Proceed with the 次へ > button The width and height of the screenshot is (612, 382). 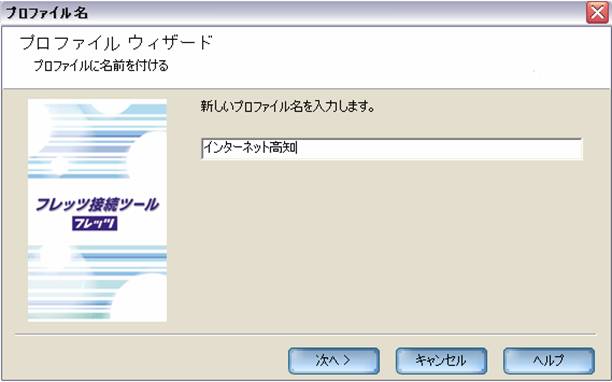(334, 361)
